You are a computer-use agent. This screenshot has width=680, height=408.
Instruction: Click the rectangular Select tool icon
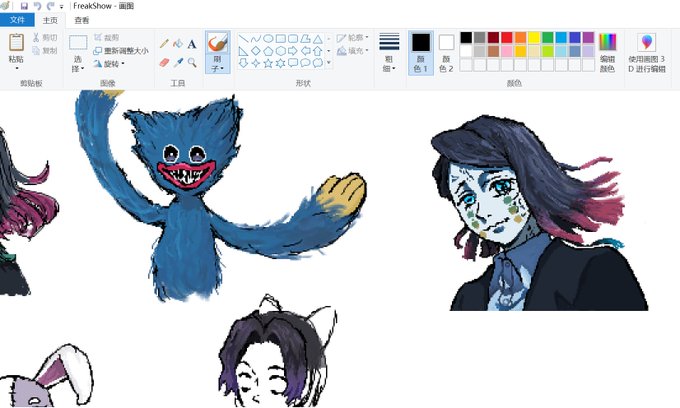click(78, 43)
